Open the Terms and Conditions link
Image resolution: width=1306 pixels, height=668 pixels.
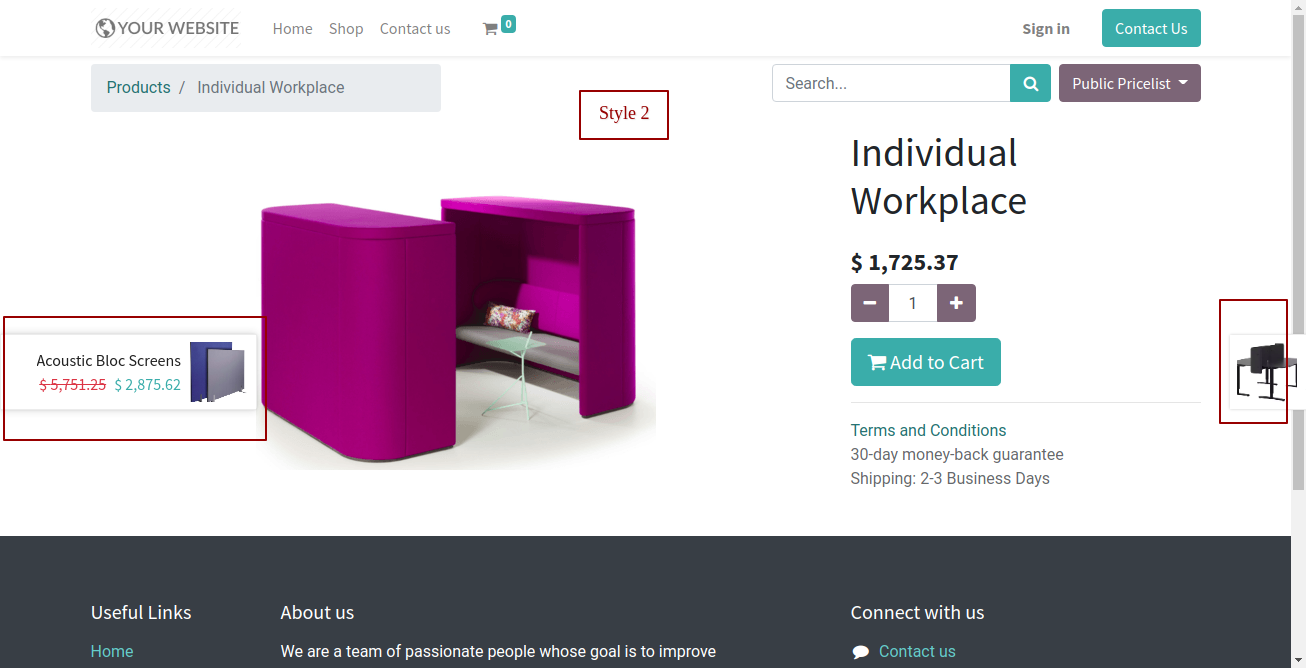pyautogui.click(x=928, y=430)
